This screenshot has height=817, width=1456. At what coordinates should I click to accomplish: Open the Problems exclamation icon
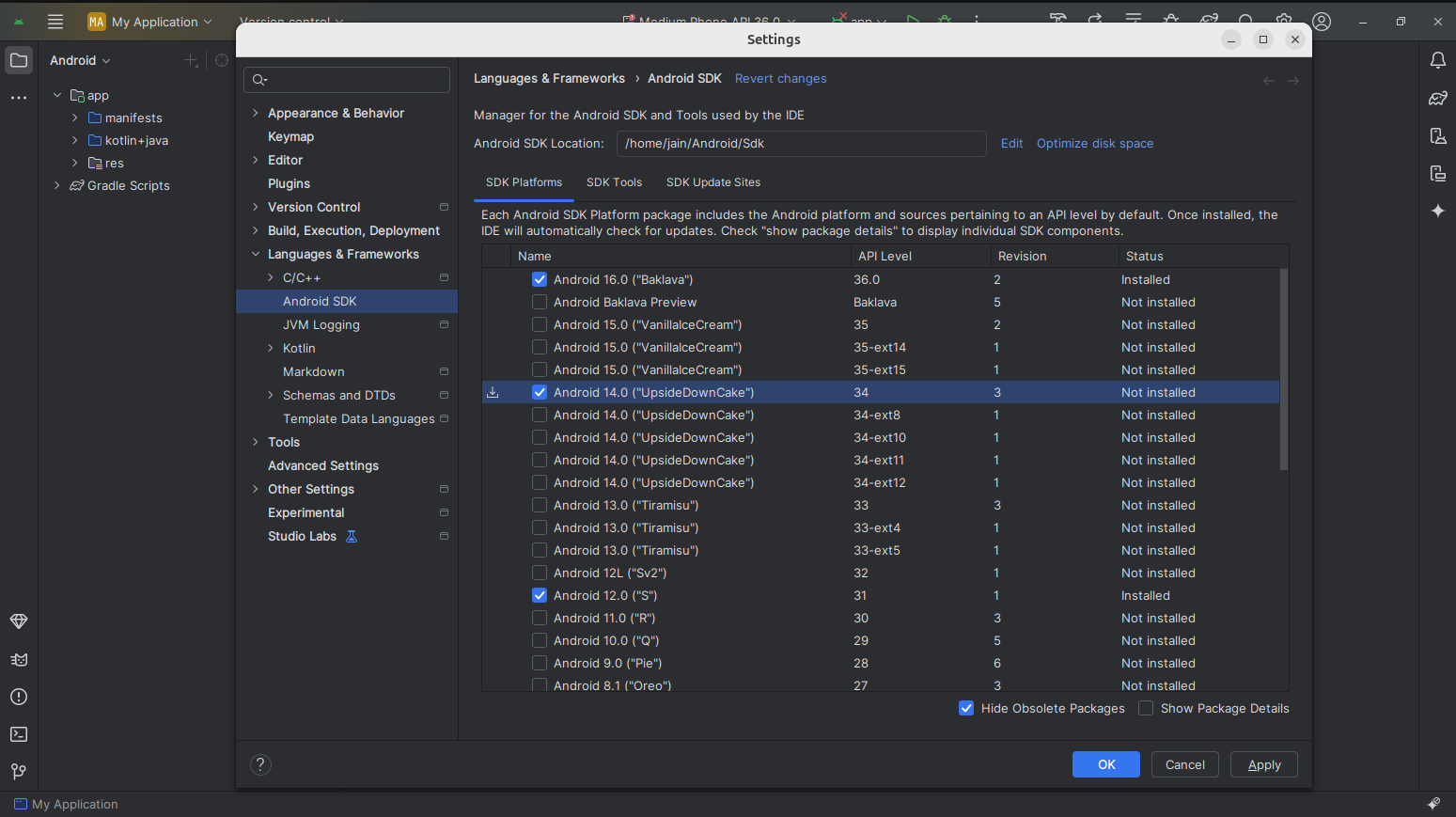tap(19, 697)
